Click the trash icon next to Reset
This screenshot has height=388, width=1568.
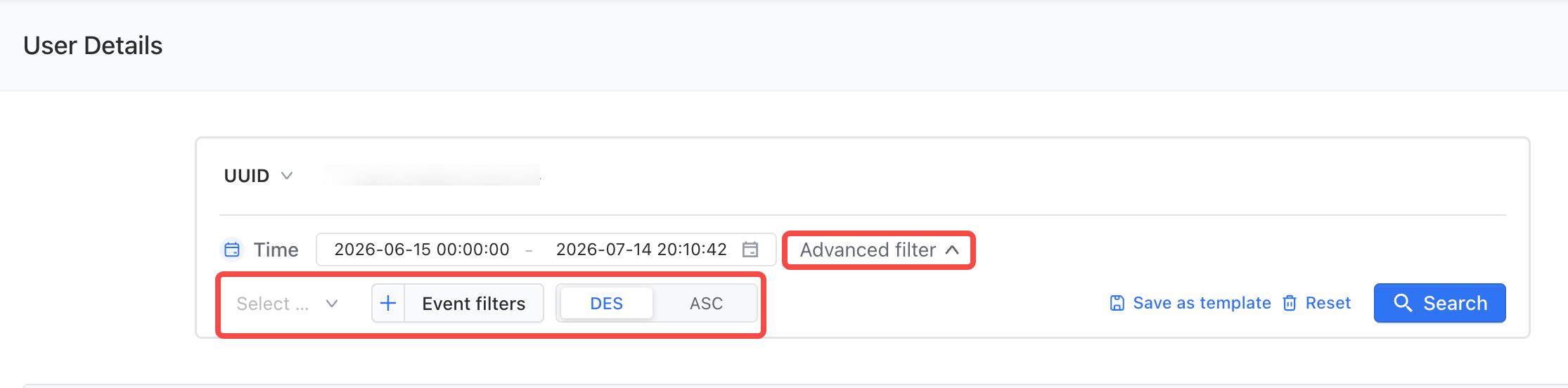pos(1290,303)
